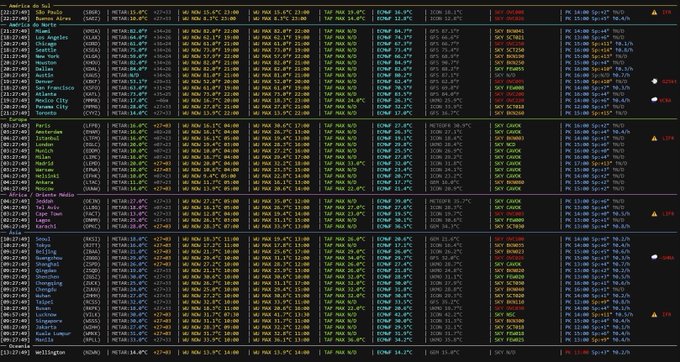The image size is (680, 362).
Task: Click the Toronto city name
Action: (46, 113)
